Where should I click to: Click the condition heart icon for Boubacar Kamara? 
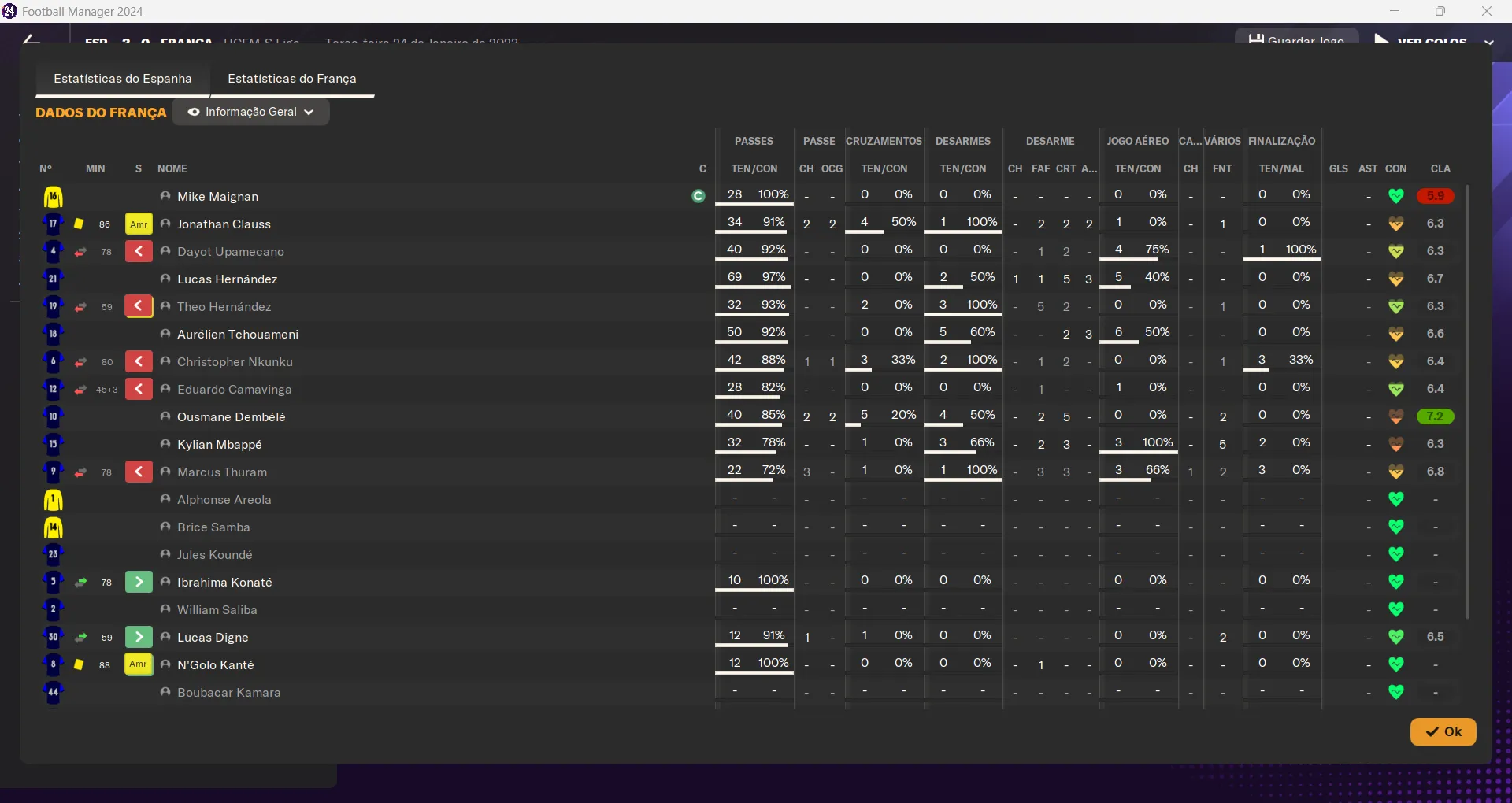click(x=1396, y=692)
